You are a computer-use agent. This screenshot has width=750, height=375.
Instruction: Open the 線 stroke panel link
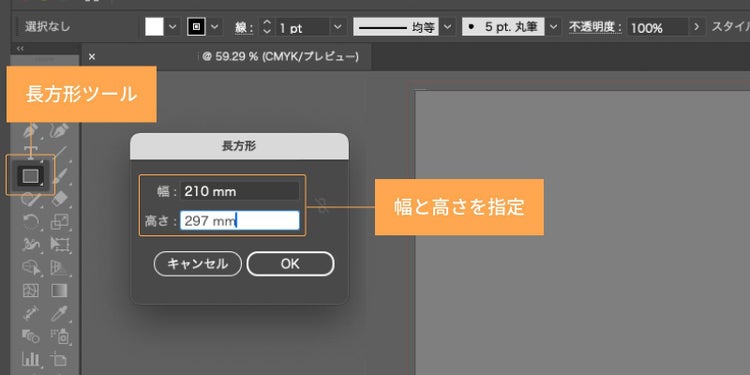pos(243,27)
